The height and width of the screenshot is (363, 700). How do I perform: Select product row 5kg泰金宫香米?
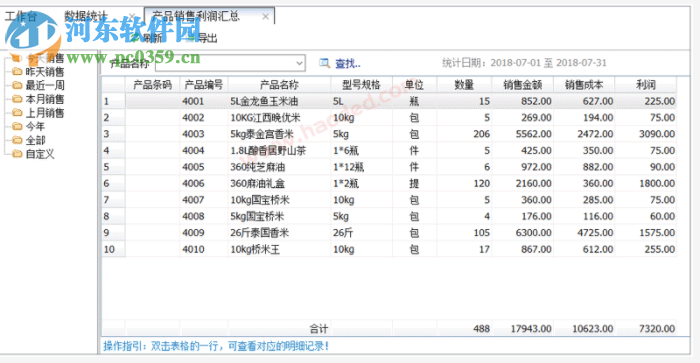coord(389,134)
